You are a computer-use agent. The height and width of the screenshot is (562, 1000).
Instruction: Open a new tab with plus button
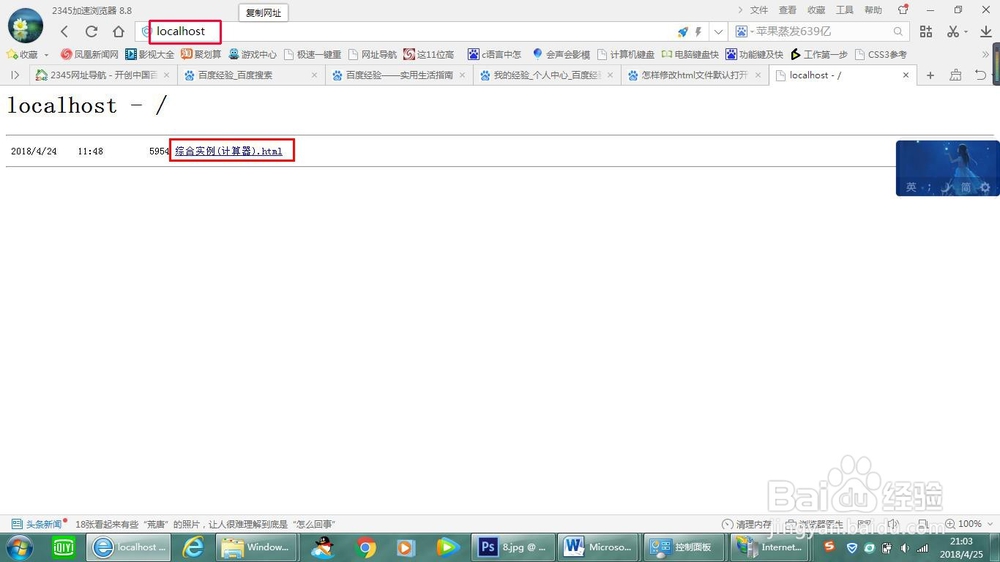pyautogui.click(x=930, y=75)
